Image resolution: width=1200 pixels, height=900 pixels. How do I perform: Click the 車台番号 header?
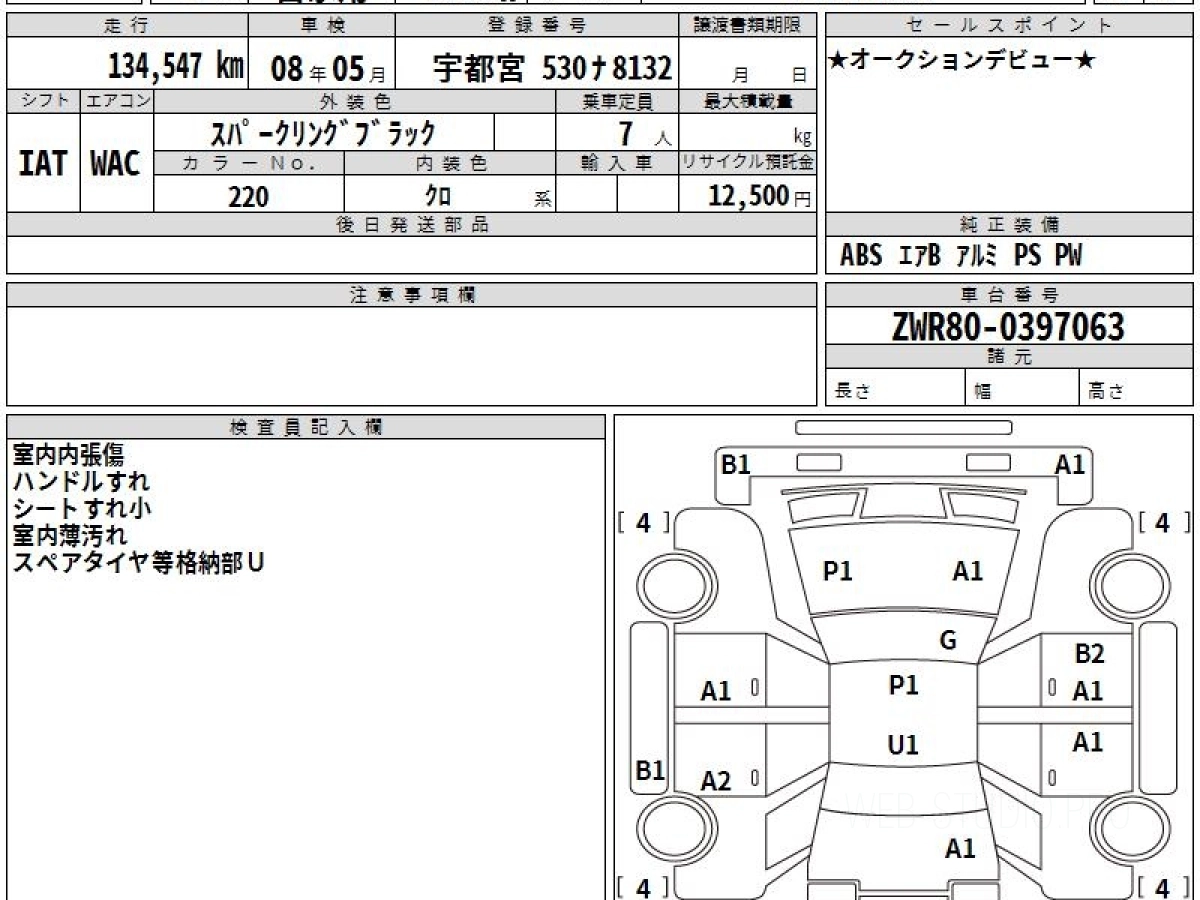pyautogui.click(x=1009, y=295)
